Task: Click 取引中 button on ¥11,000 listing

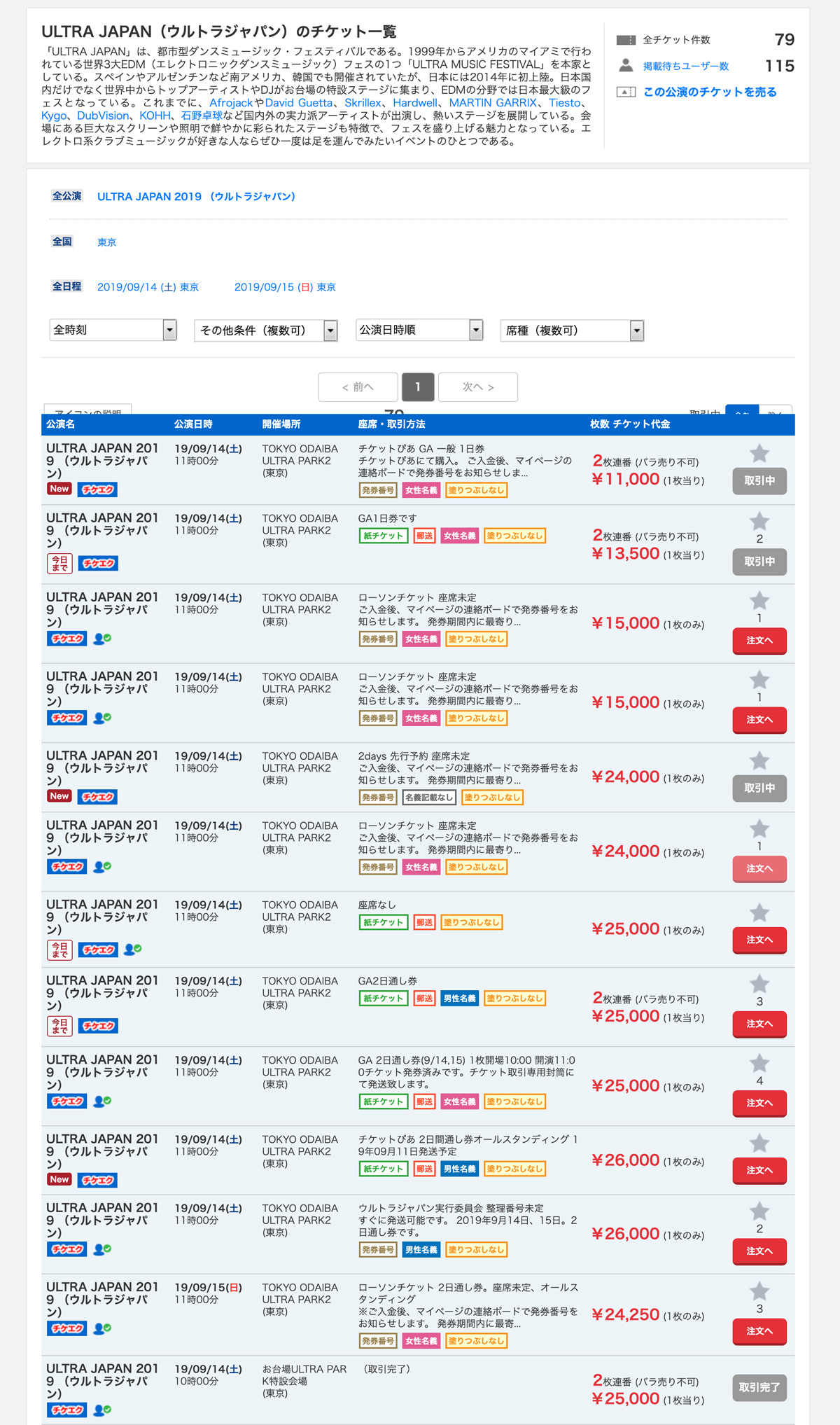Action: pos(759,481)
